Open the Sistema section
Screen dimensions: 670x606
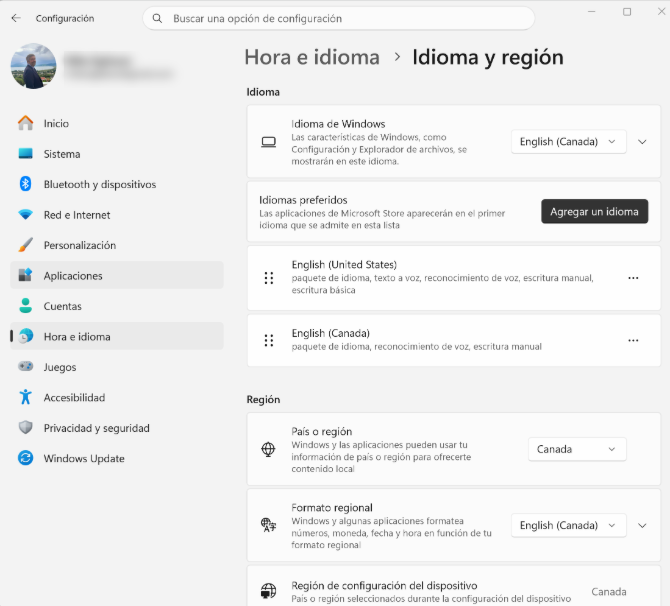pos(117,154)
